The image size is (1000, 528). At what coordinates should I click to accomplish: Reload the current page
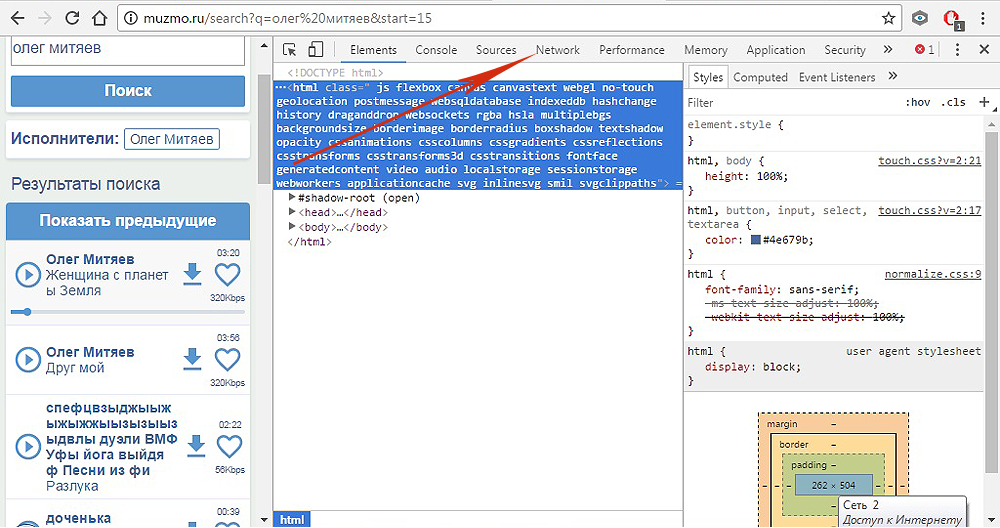72,18
